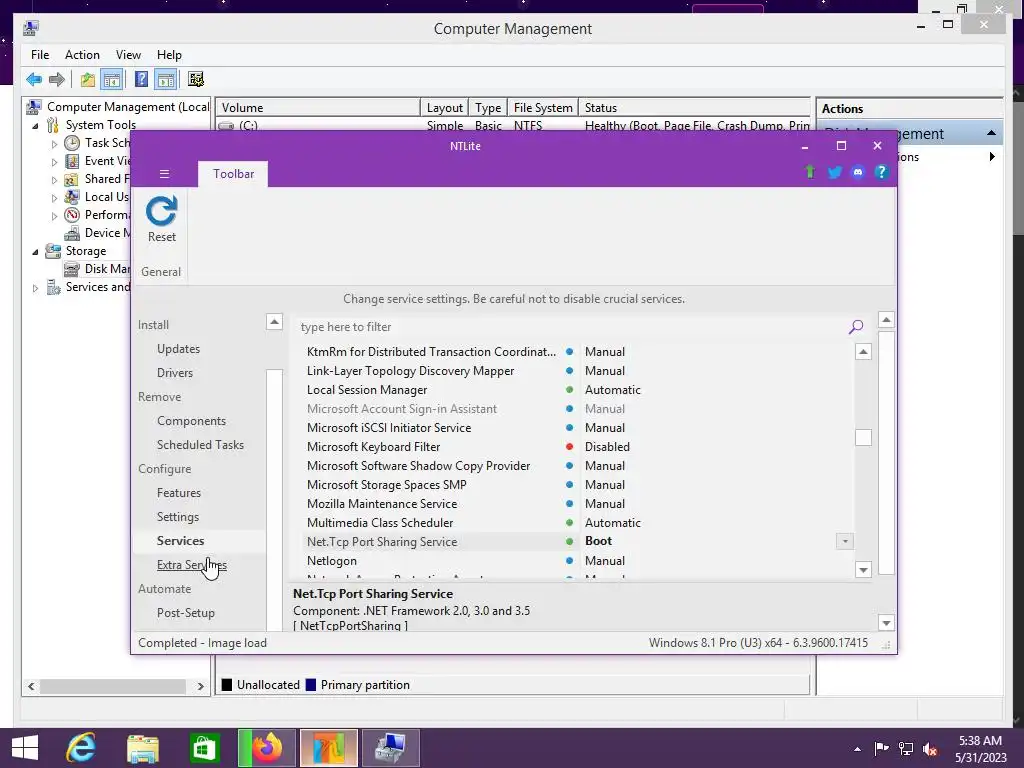Click the network tray icon
The image size is (1024, 768).
(906, 749)
